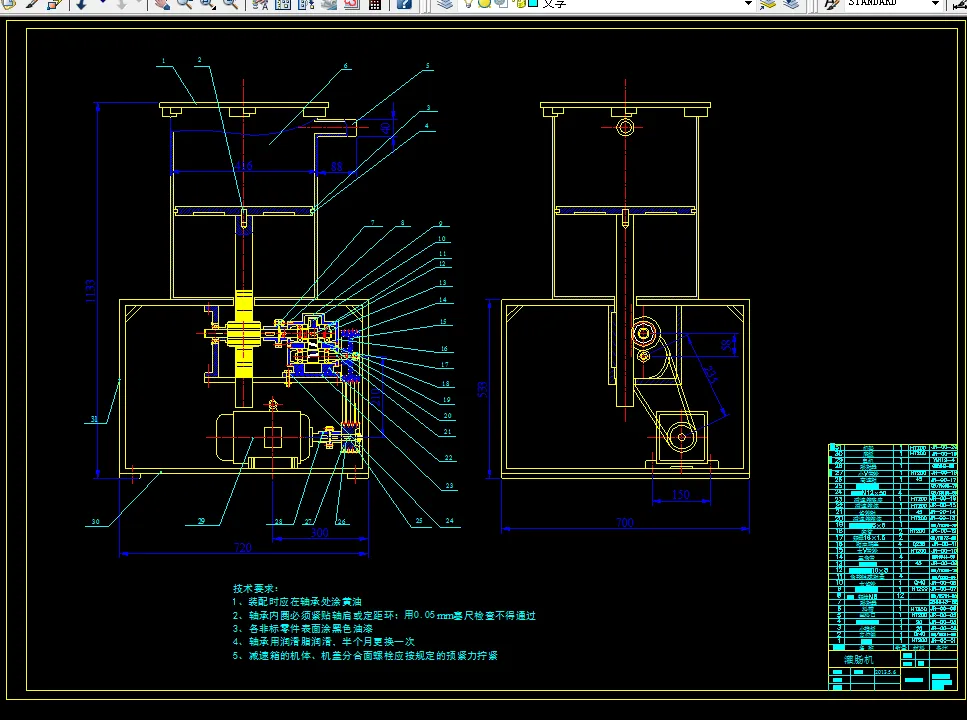967x720 pixels.
Task: Select the Match Properties brush tool
Action: click(x=31, y=4)
